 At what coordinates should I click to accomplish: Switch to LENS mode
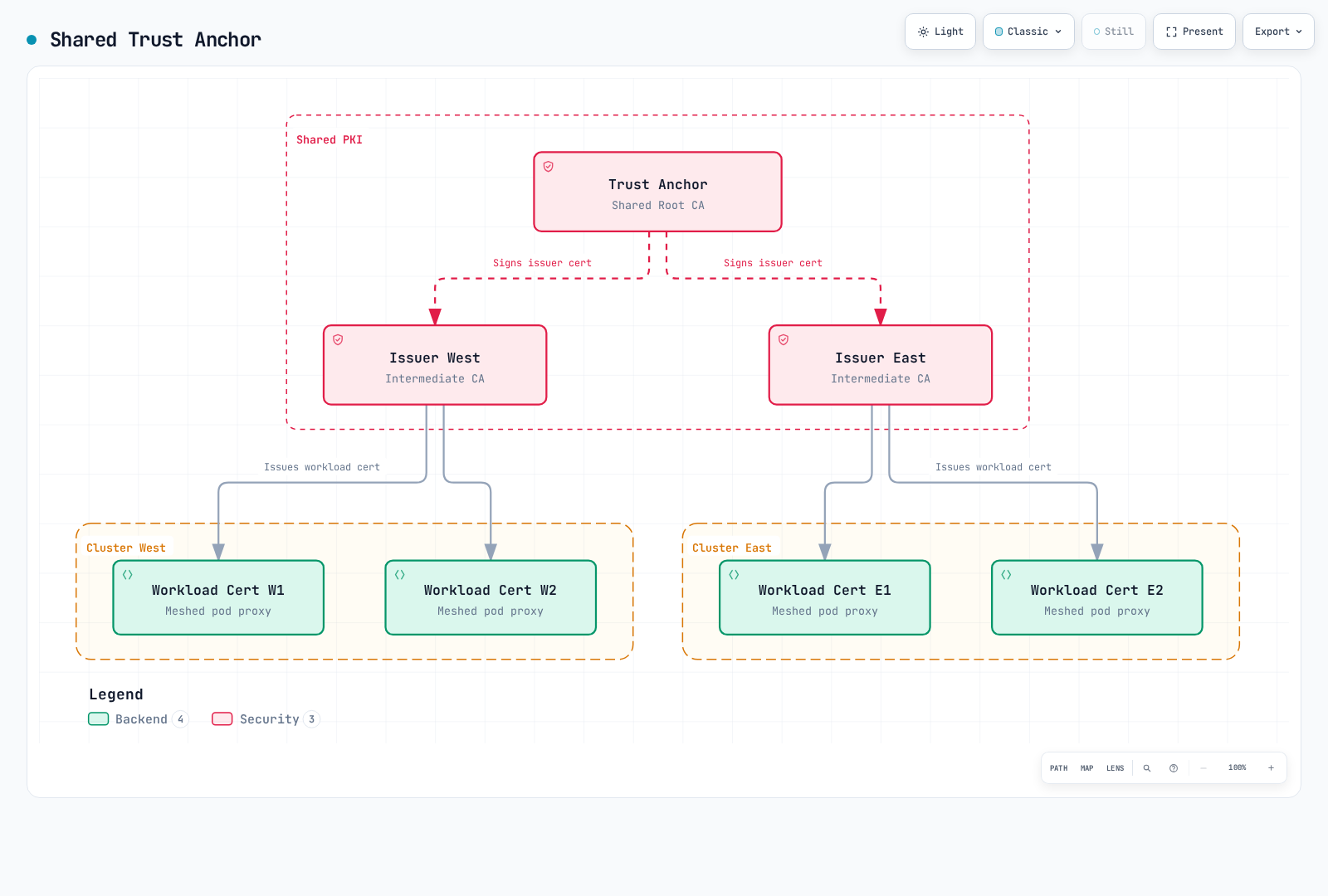[x=1116, y=768]
